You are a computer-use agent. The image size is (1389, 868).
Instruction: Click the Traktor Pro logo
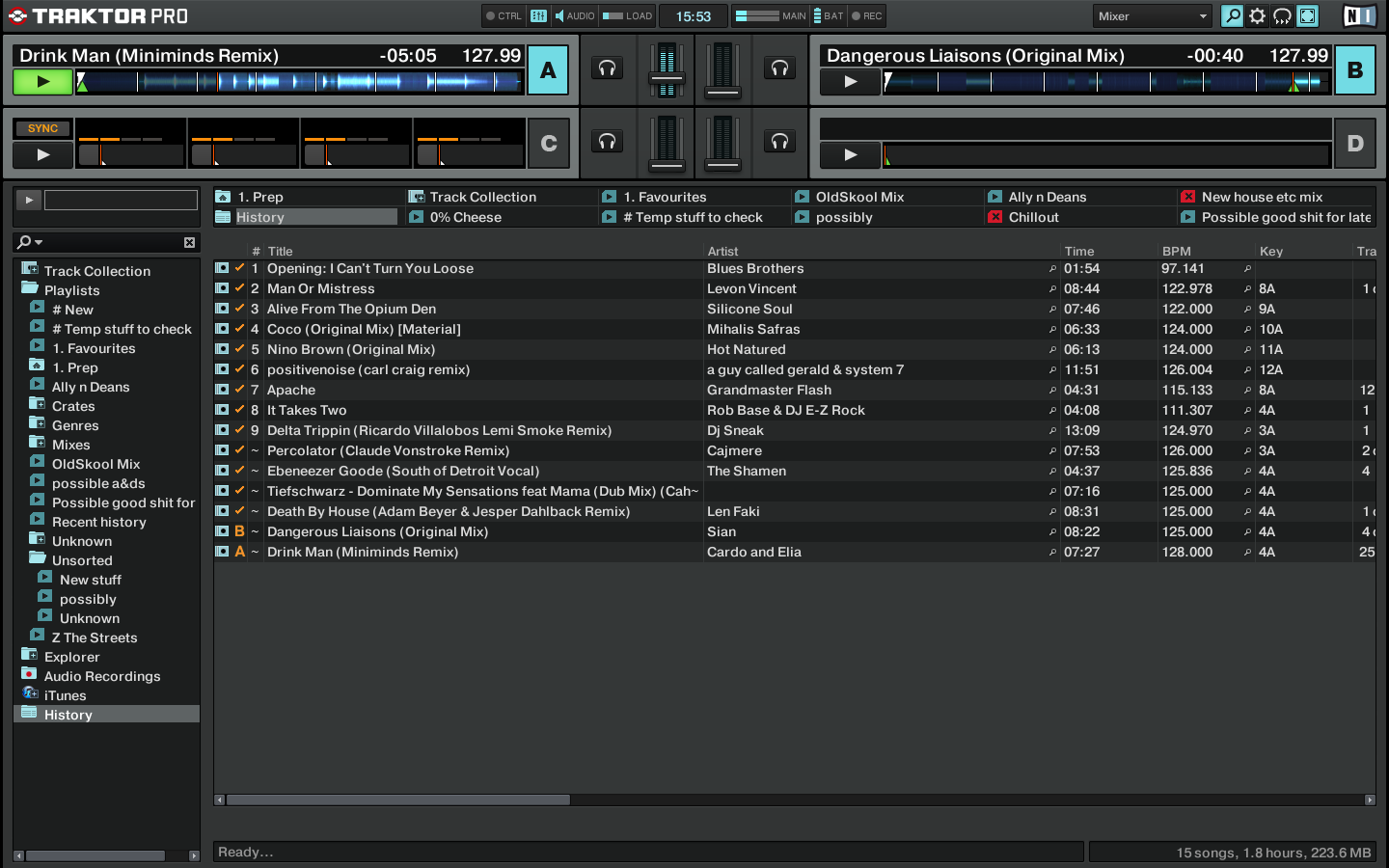pyautogui.click(x=97, y=15)
